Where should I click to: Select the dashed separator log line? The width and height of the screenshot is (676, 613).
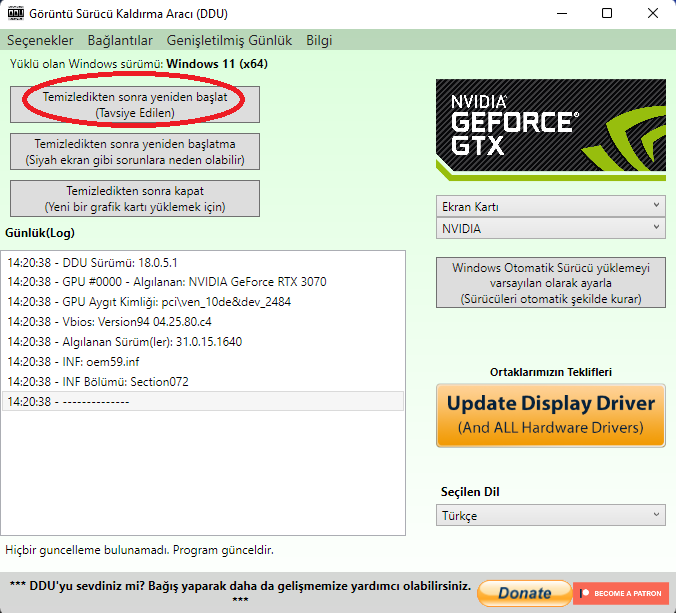(x=203, y=401)
